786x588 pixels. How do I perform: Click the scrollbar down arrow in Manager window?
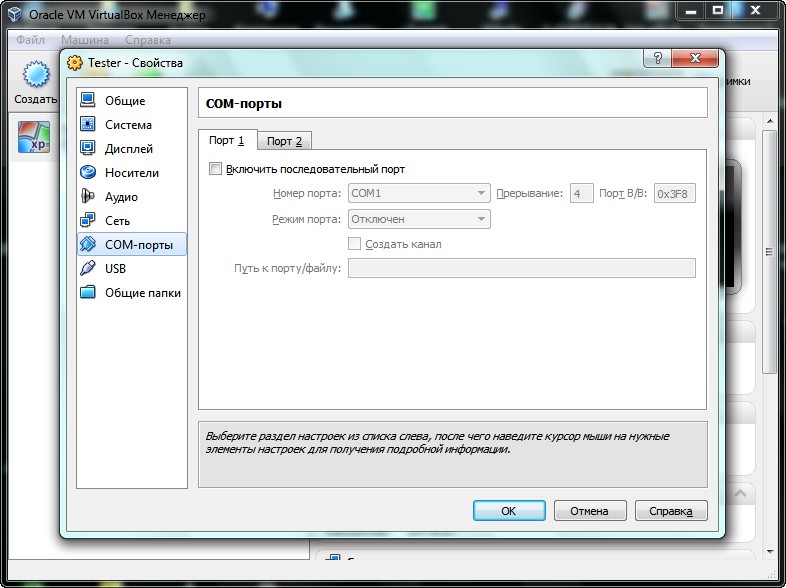[769, 552]
